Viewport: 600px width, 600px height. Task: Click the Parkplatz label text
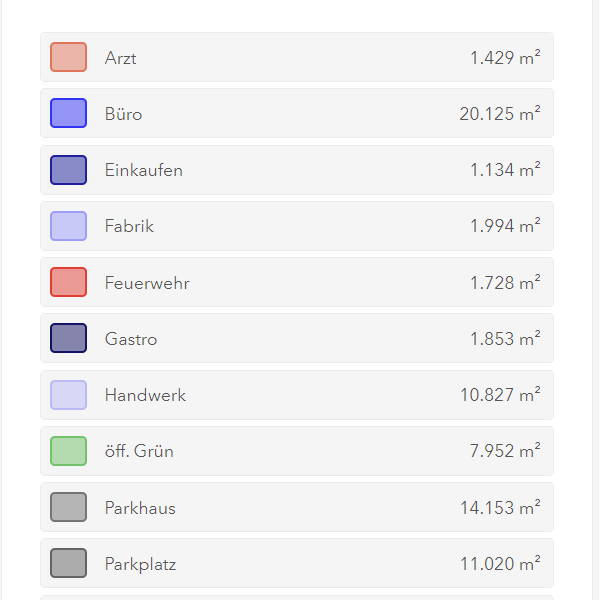tap(140, 564)
